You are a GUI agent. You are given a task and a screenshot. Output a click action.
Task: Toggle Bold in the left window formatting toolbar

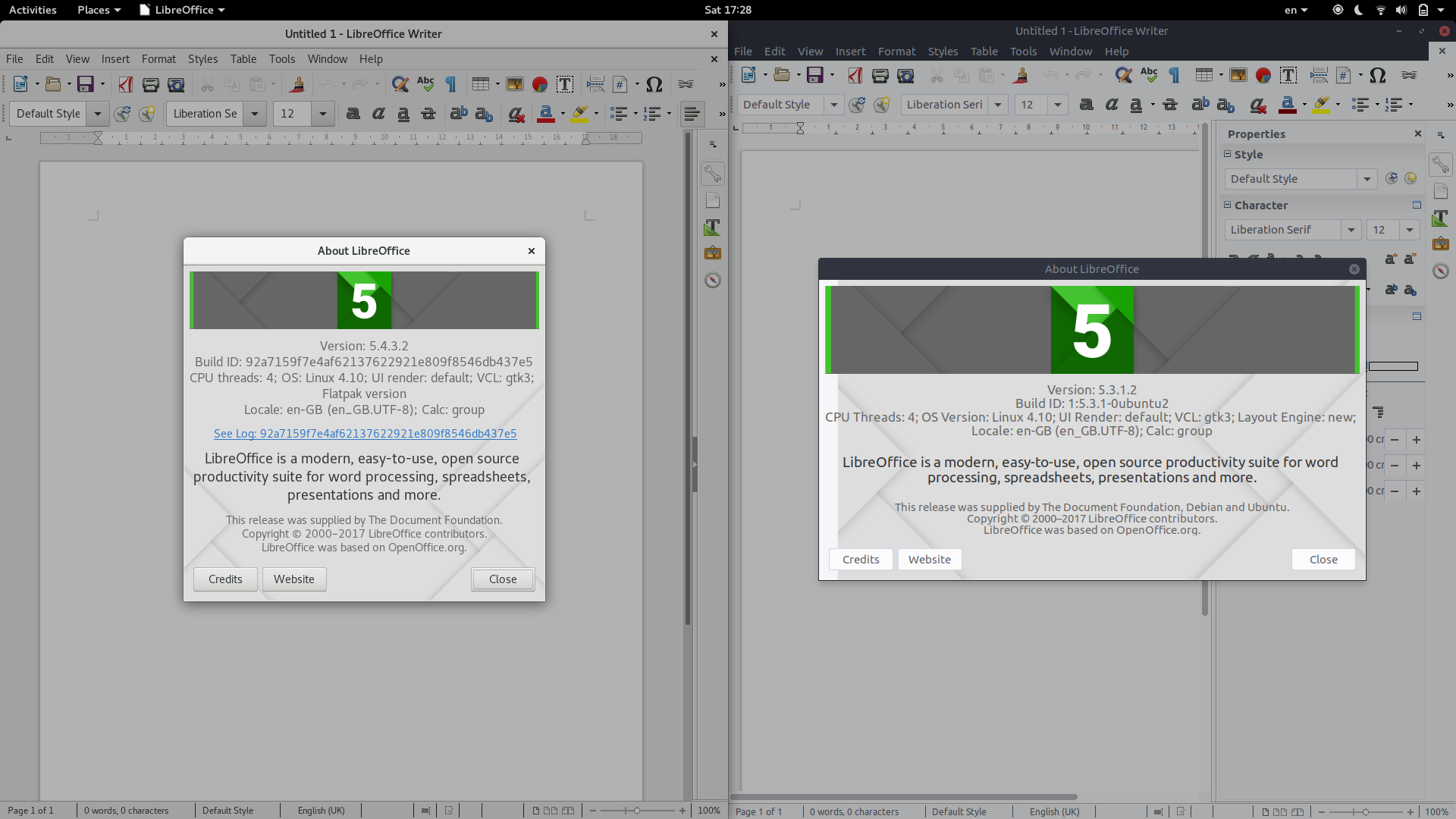[353, 114]
